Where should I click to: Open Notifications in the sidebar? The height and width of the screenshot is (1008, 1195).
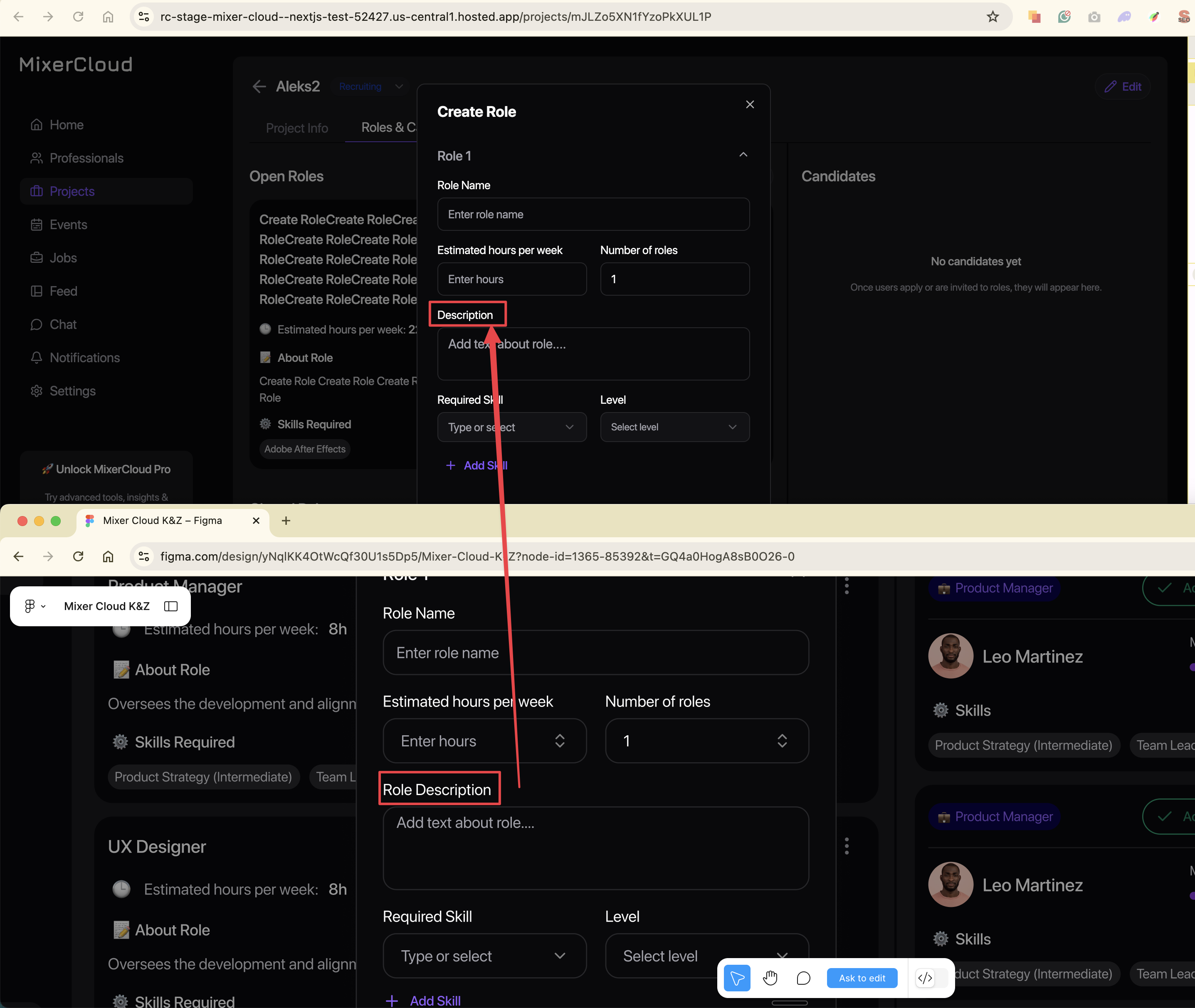coord(84,358)
